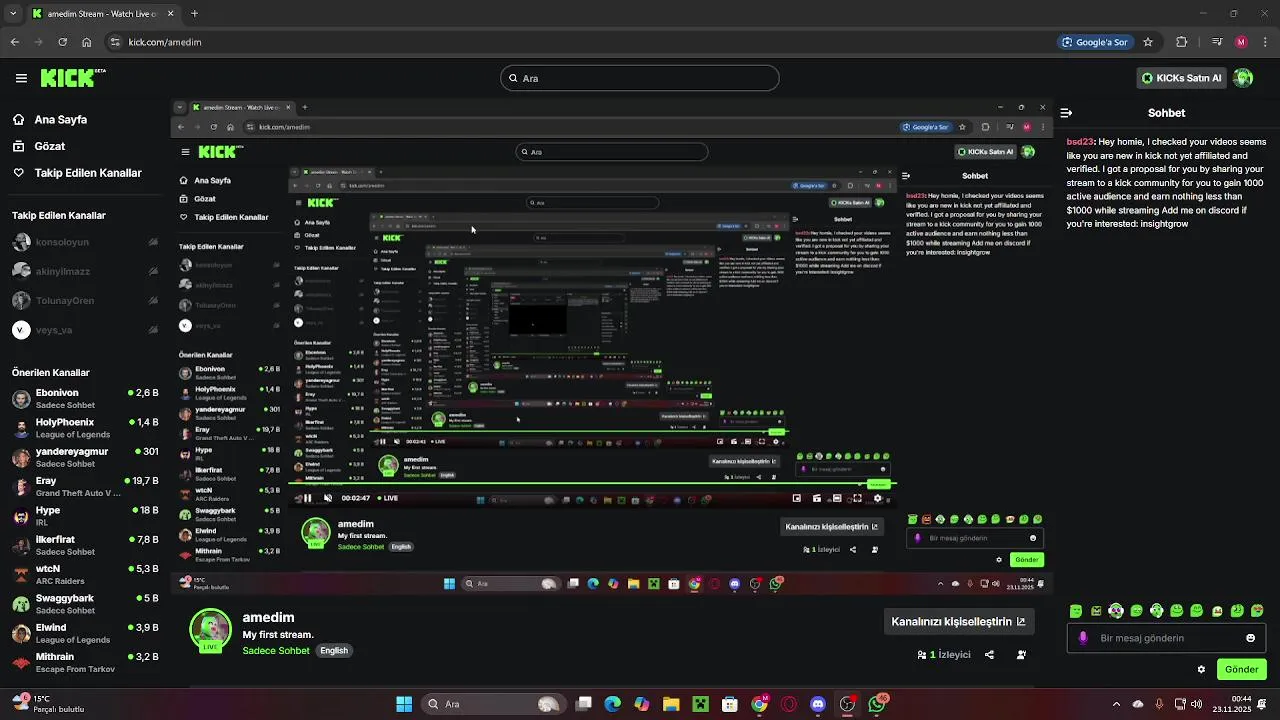Open recommended channel Mithrain

[x=85, y=663]
